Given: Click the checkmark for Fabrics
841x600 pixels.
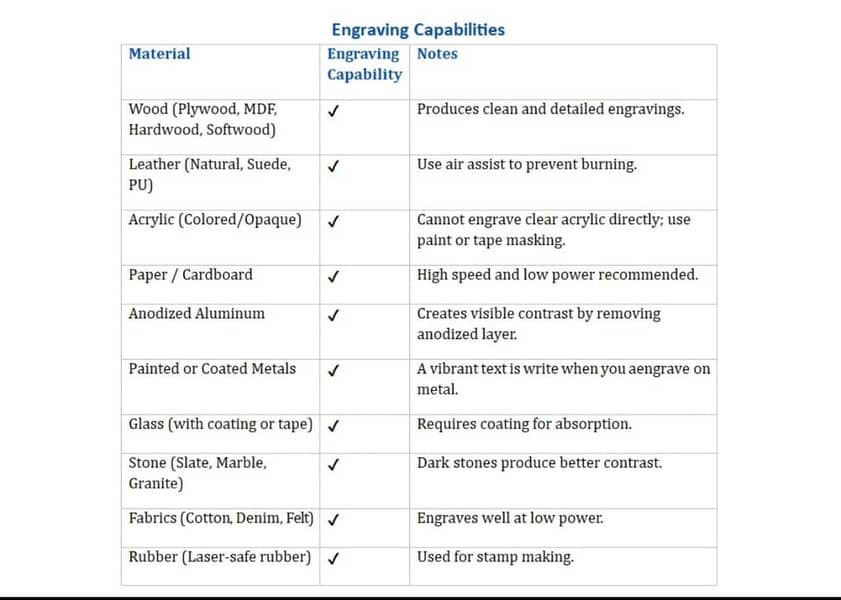Looking at the screenshot, I should click(x=333, y=520).
